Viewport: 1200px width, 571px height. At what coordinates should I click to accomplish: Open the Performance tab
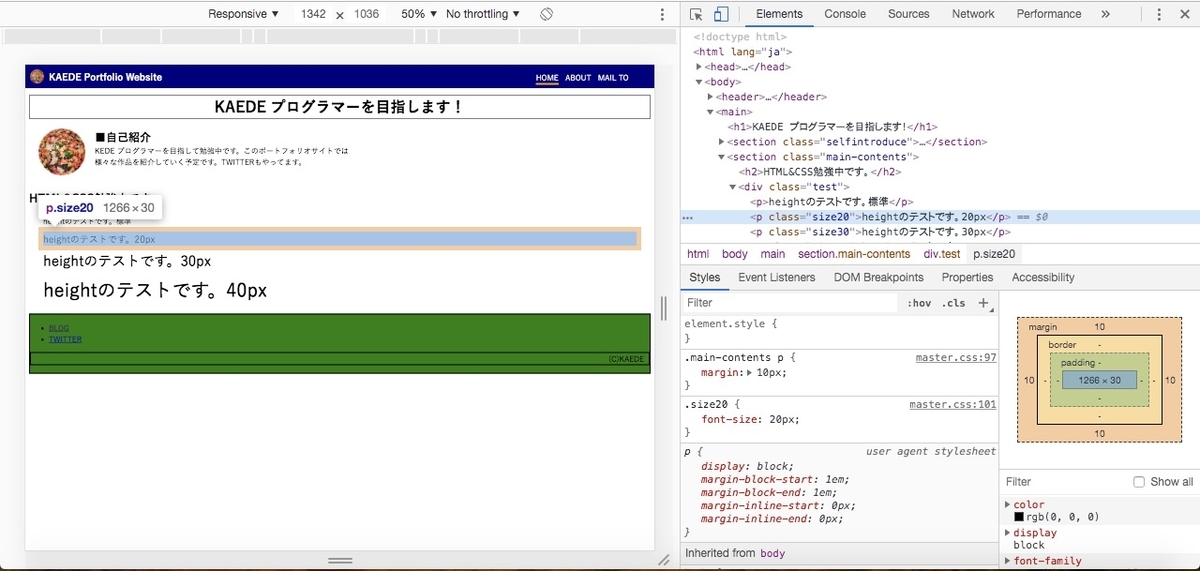1049,14
